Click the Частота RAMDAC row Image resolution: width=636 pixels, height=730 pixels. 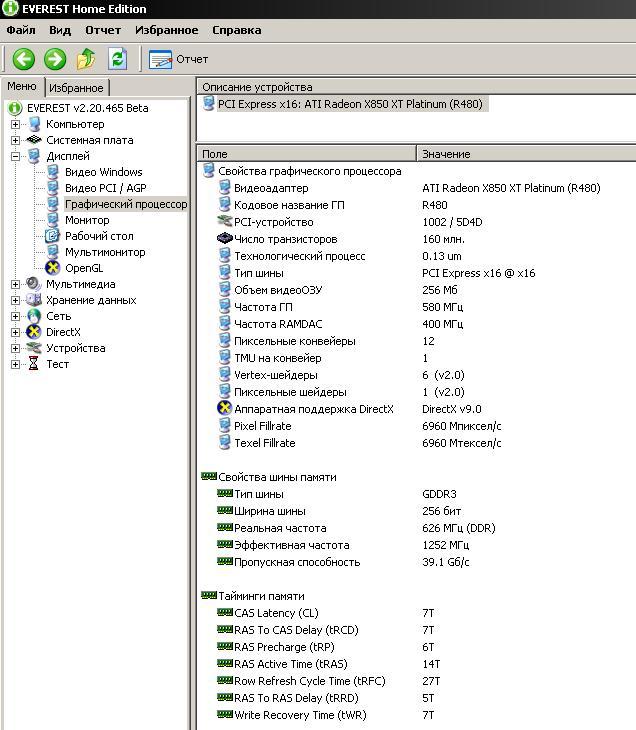[416, 324]
